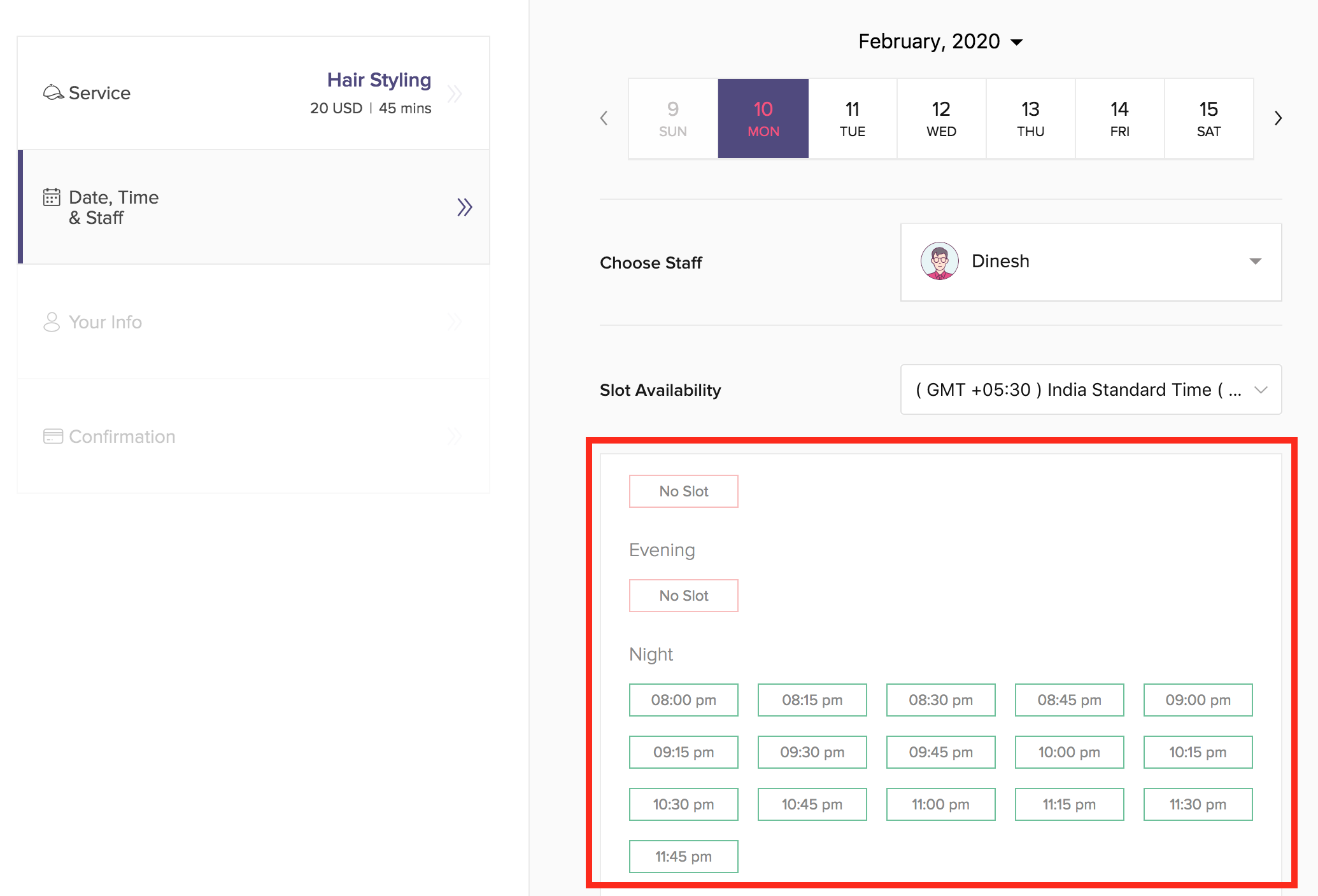Click the calendar icon beside Date, Time & Staff
The width and height of the screenshot is (1318, 896).
click(52, 197)
